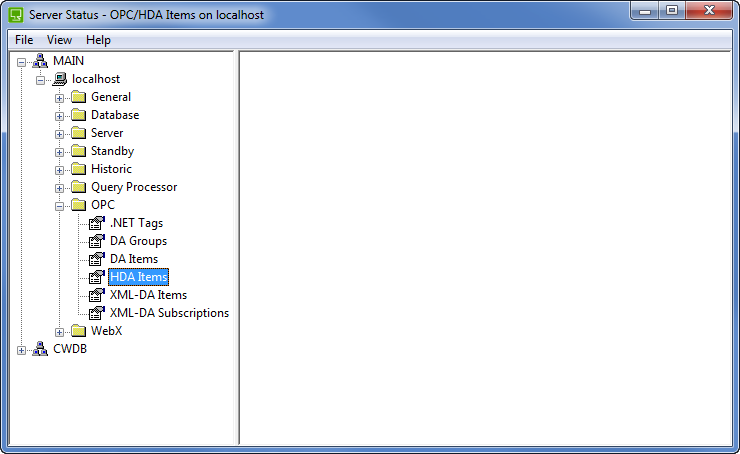Expand the General folder node
Screen dimensions: 740x454
point(60,97)
